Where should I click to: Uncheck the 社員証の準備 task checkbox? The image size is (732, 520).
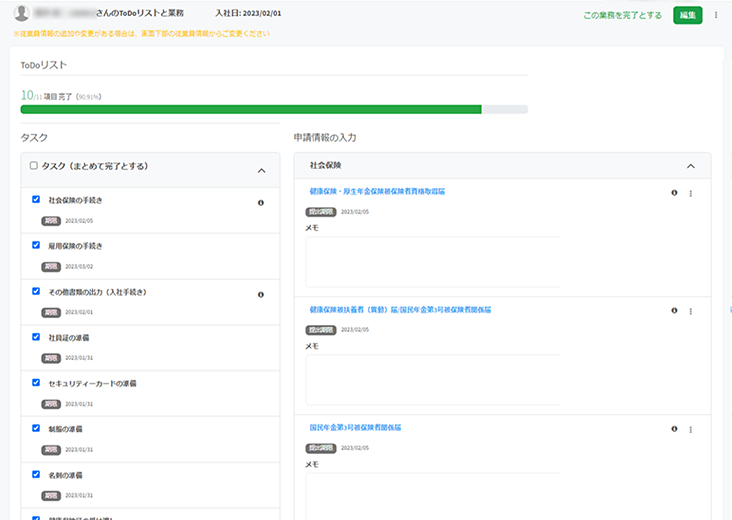[36, 337]
